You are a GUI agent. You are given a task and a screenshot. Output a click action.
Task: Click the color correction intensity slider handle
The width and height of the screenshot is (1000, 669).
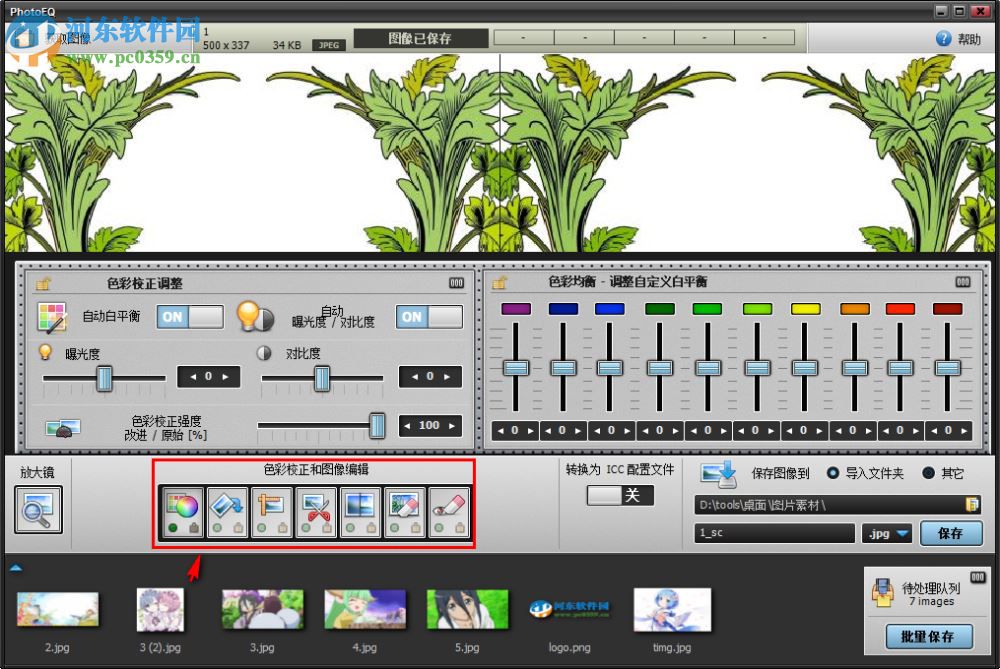tap(378, 425)
